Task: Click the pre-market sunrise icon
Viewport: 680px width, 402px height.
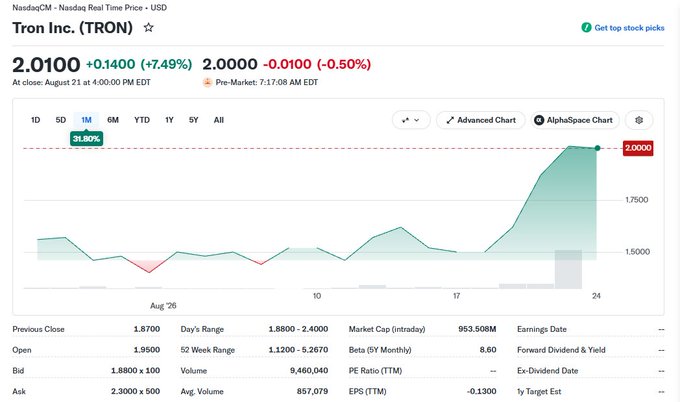Action: (207, 82)
